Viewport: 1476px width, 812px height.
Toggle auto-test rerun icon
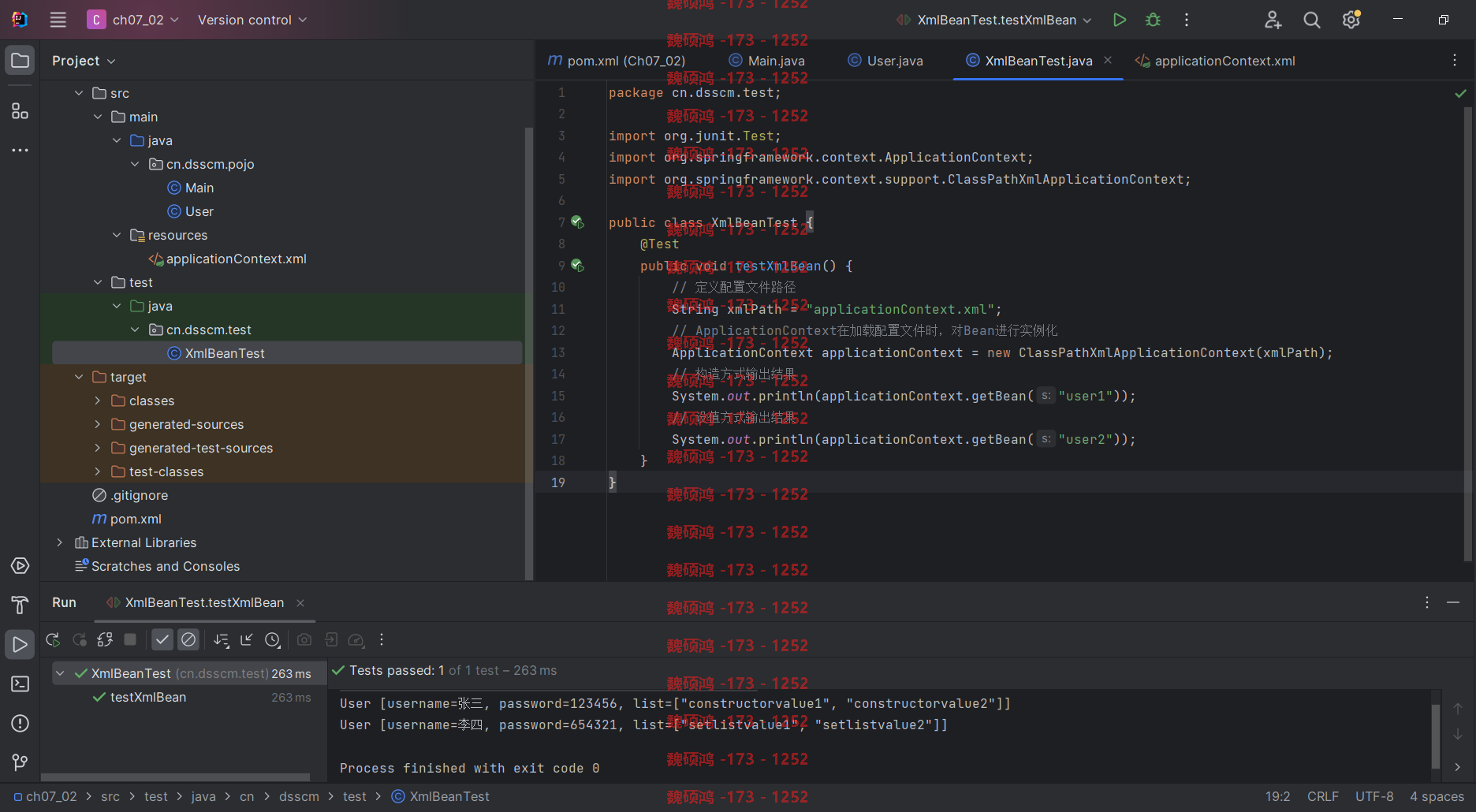[105, 640]
